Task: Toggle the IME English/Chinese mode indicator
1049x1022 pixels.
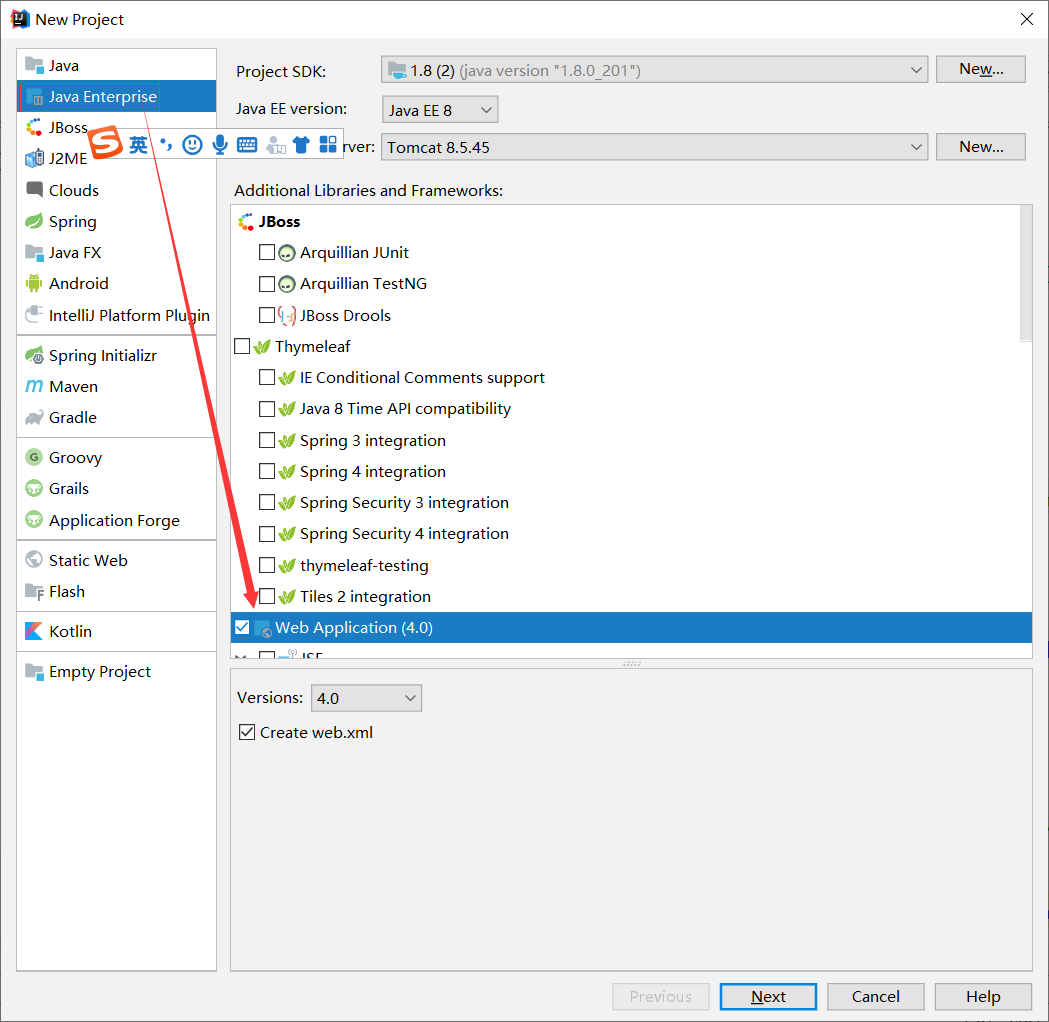Action: pyautogui.click(x=138, y=144)
